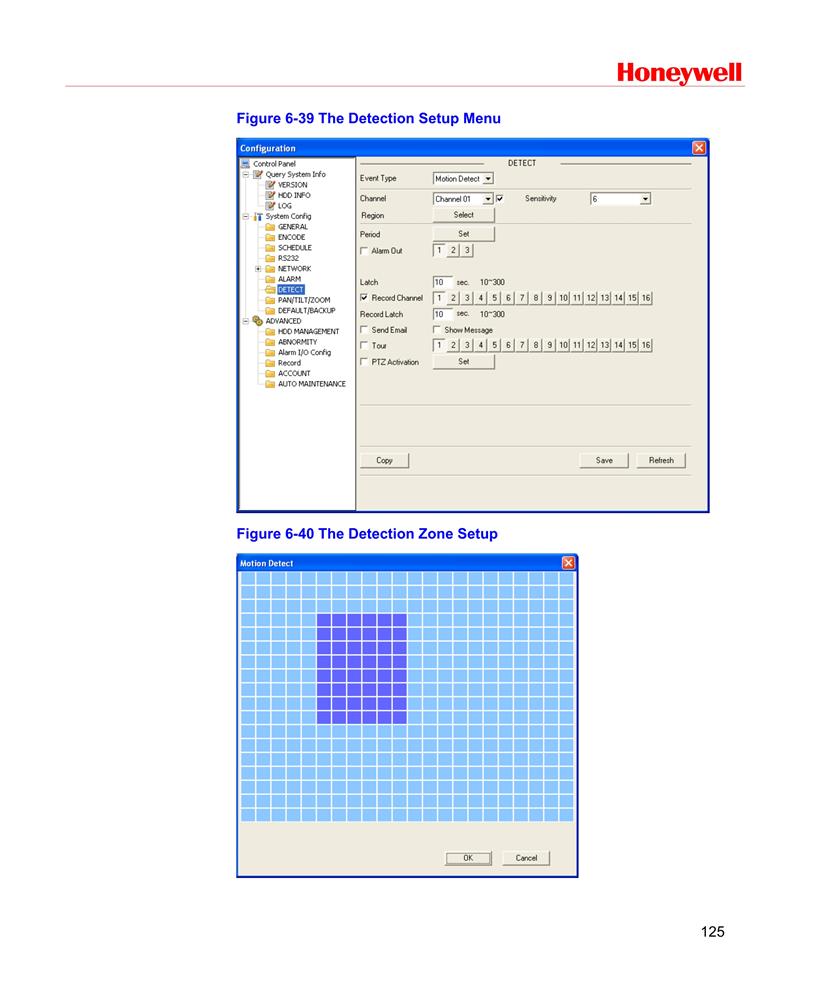The width and height of the screenshot is (817, 991).
Task: Click the DETECT folder icon
Action: pyautogui.click(x=270, y=289)
